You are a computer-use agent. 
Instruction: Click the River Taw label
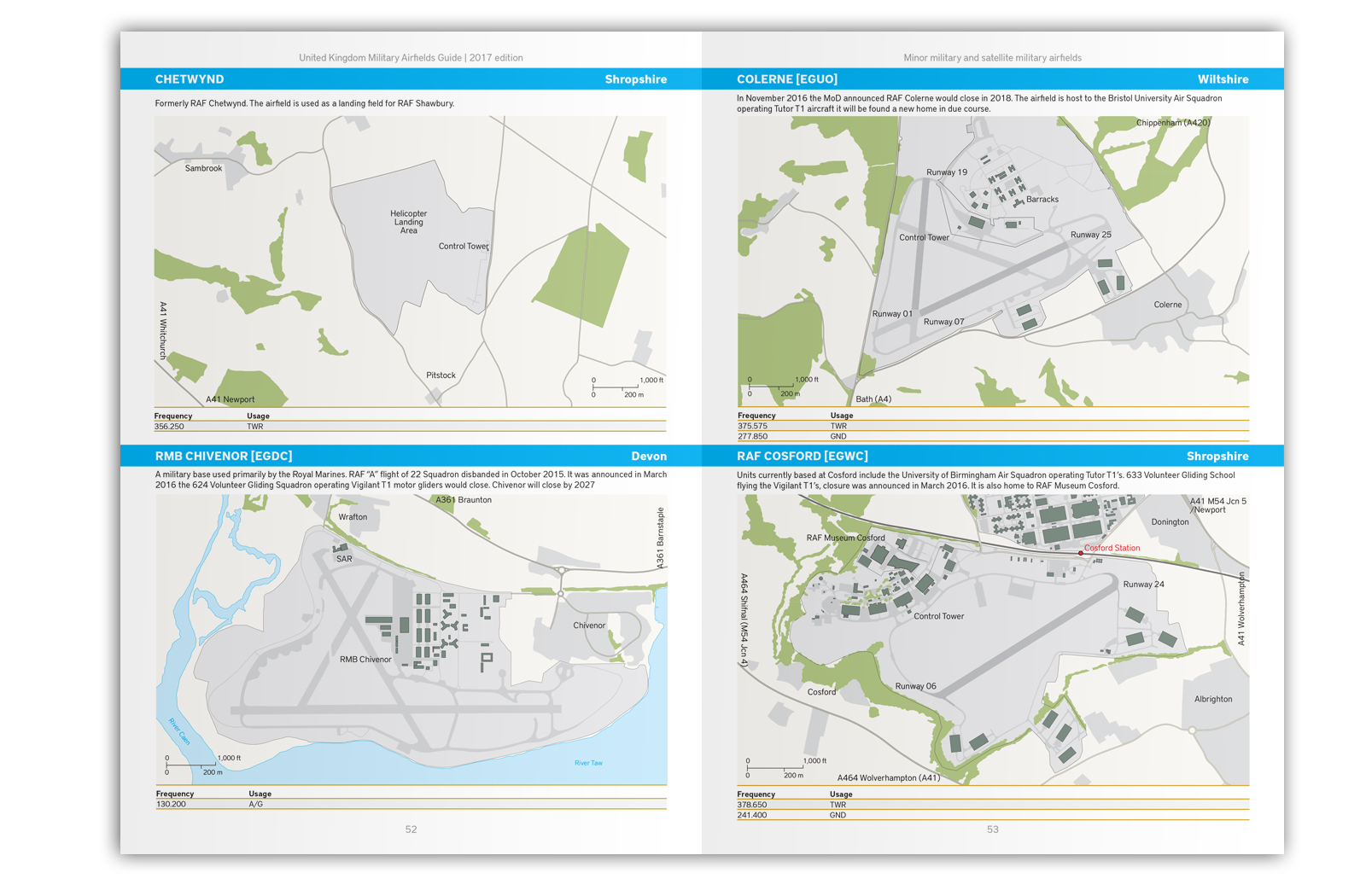pos(588,763)
